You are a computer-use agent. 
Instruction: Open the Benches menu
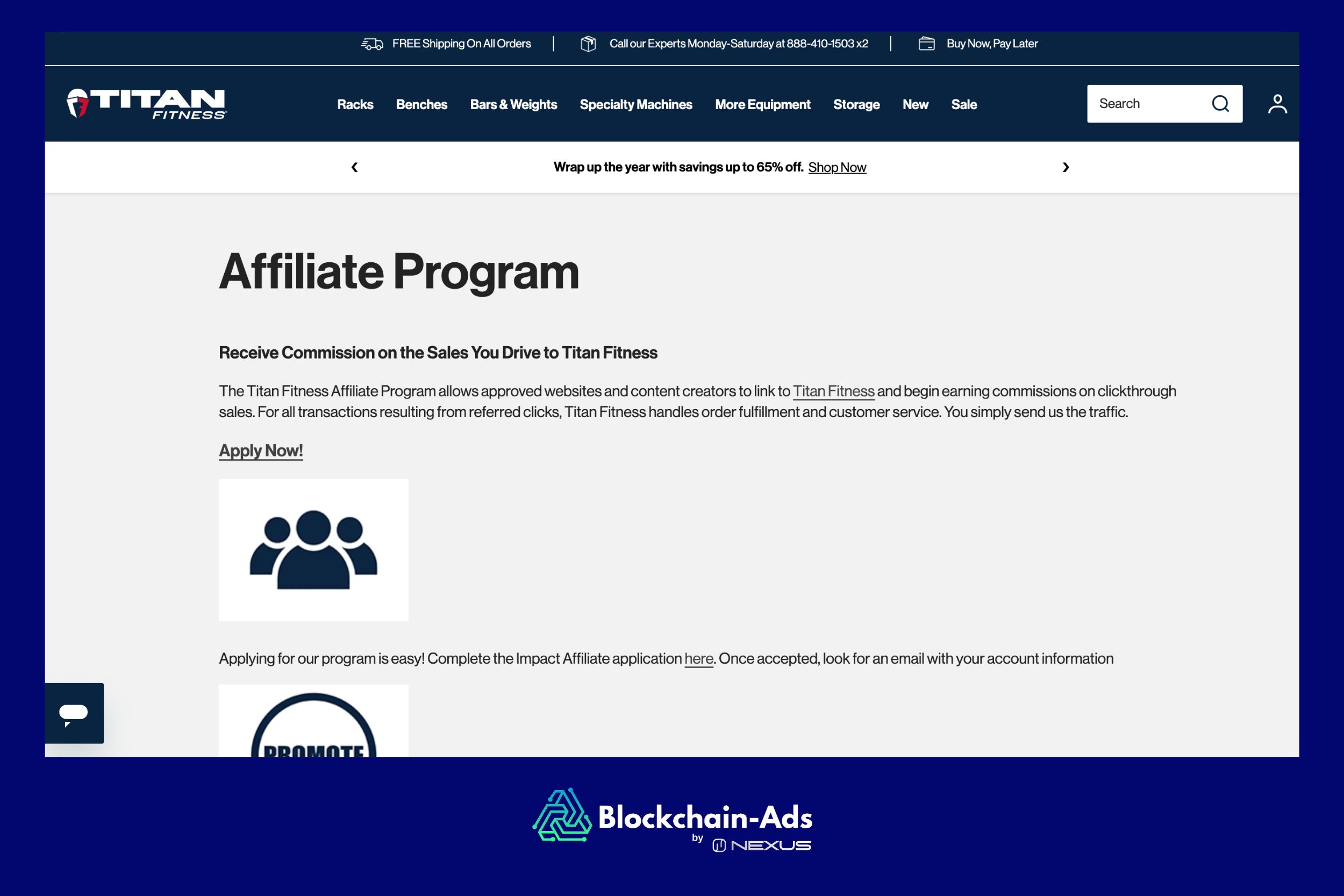click(421, 105)
